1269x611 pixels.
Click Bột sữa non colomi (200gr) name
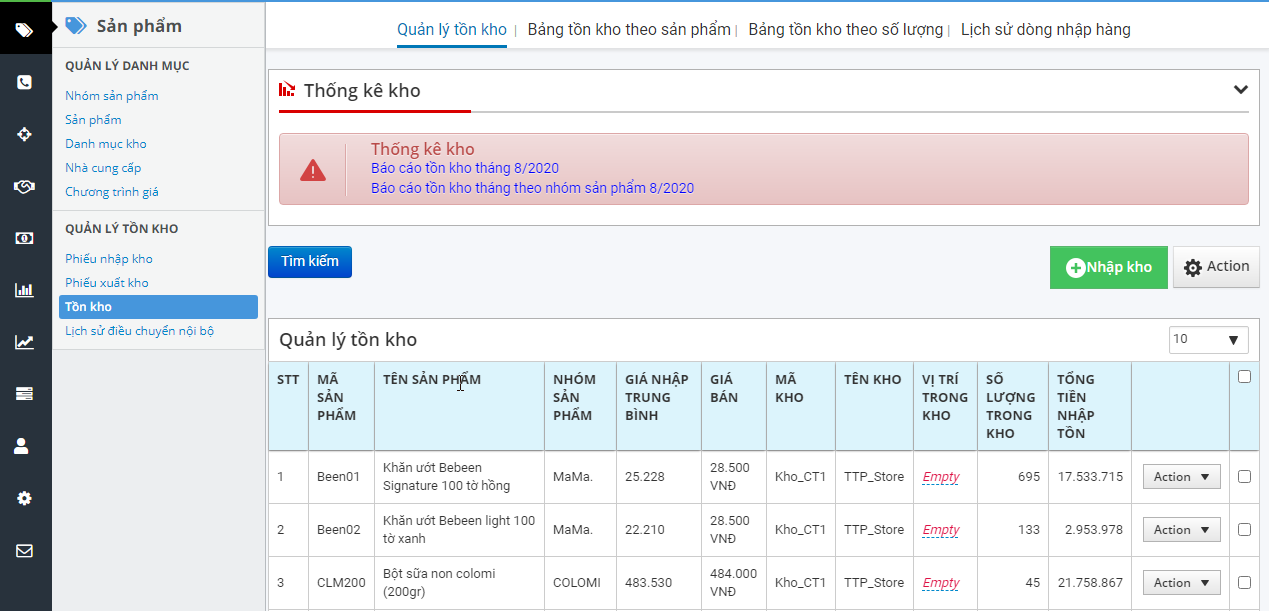(x=439, y=583)
